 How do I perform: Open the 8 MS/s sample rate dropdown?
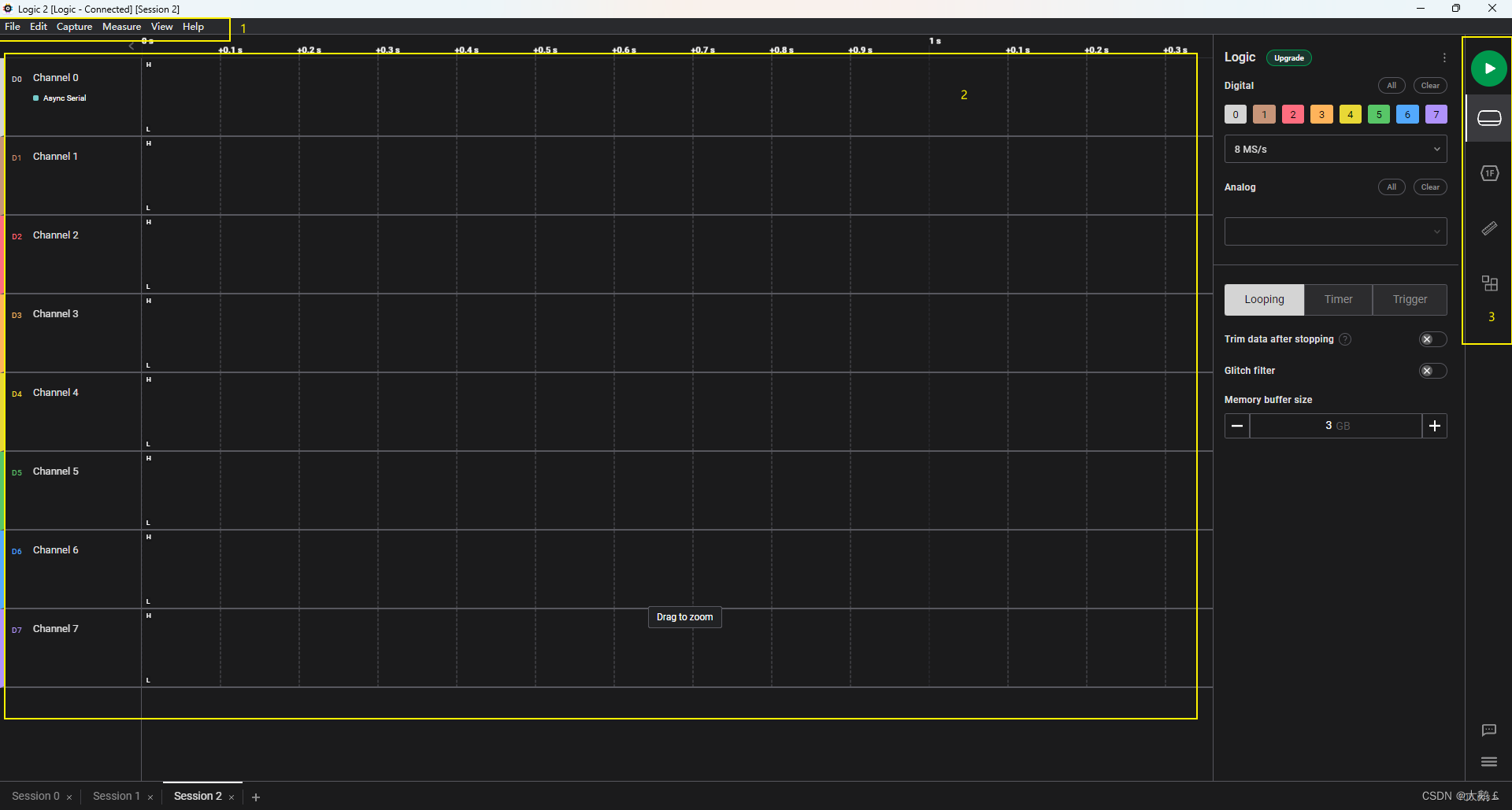tap(1336, 149)
